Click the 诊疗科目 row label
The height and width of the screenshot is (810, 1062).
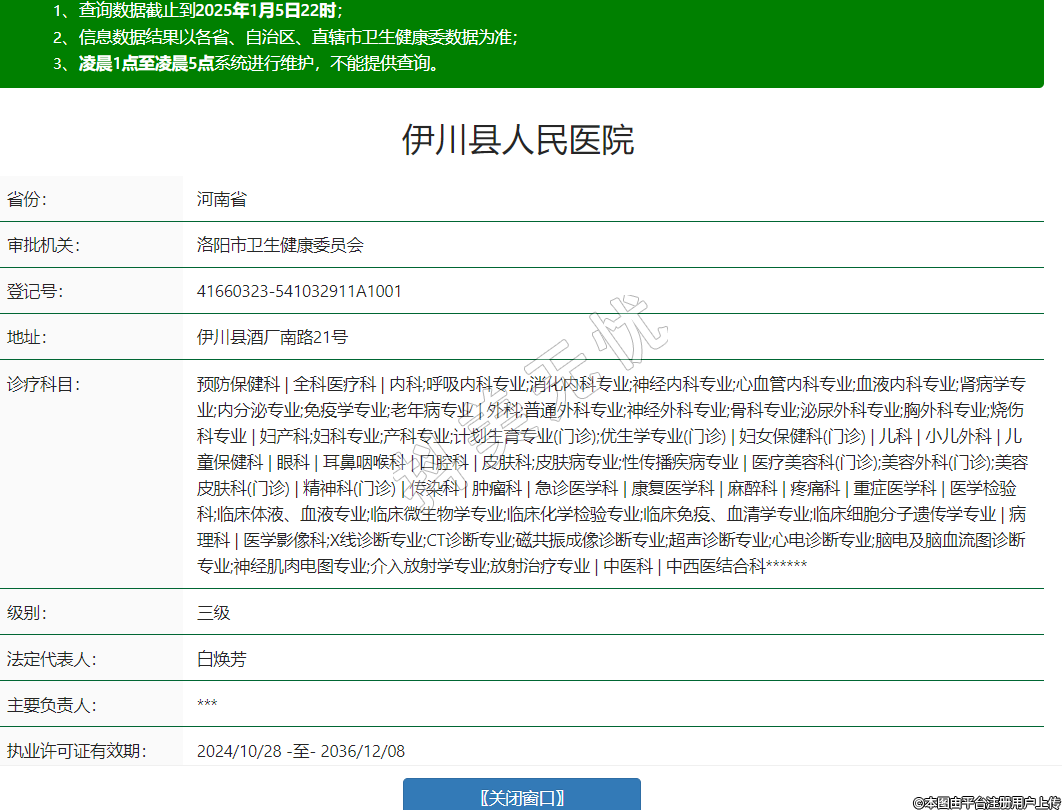click(43, 384)
